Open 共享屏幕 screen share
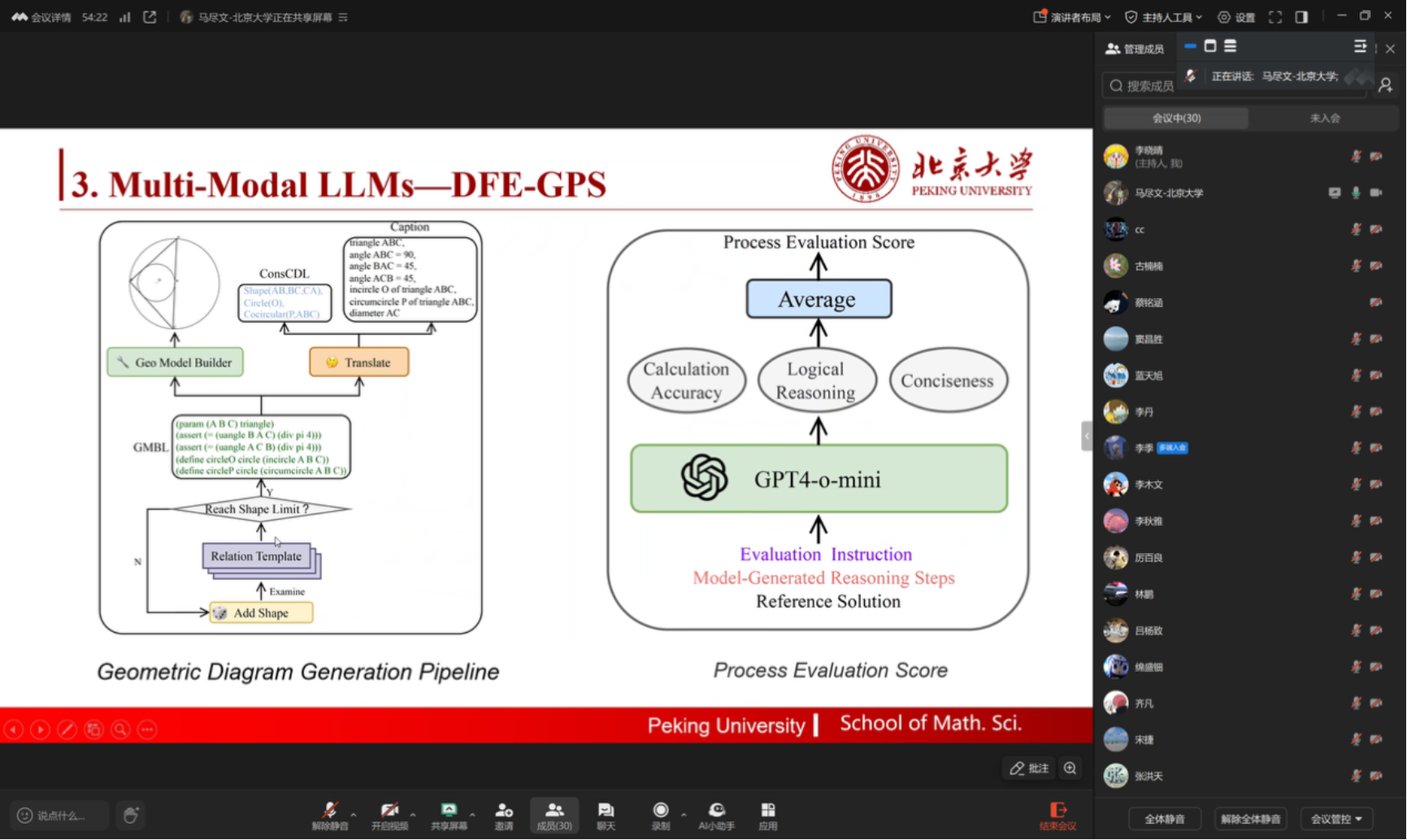The height and width of the screenshot is (840, 1407). click(x=449, y=816)
